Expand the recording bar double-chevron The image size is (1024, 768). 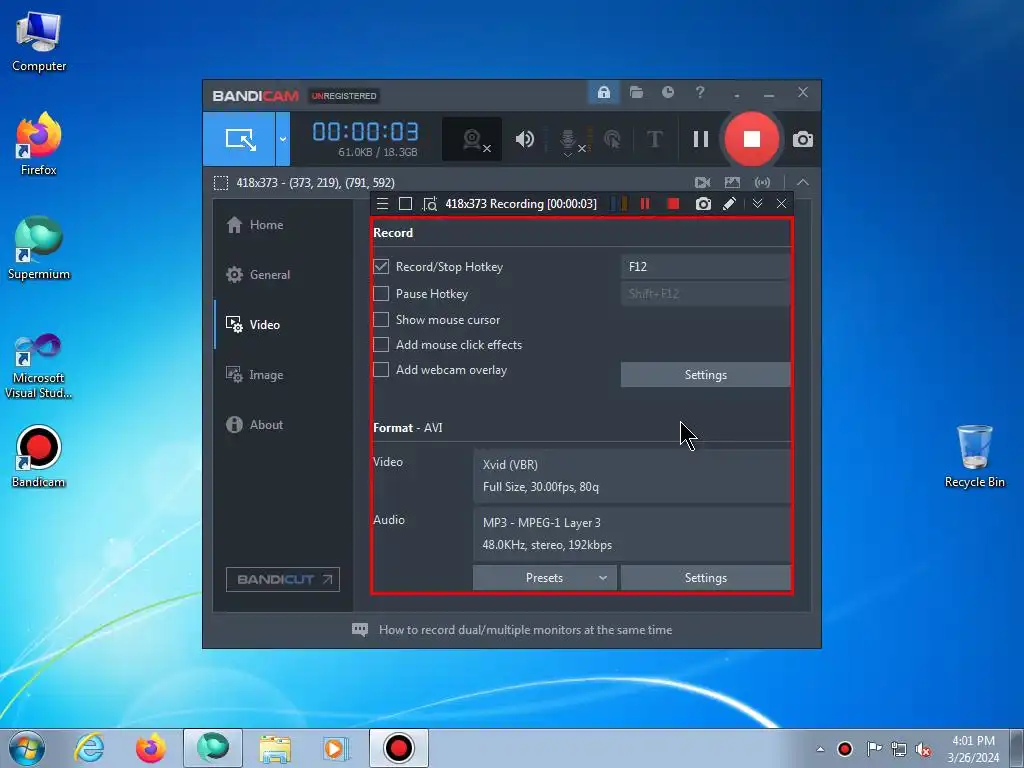[x=757, y=204]
